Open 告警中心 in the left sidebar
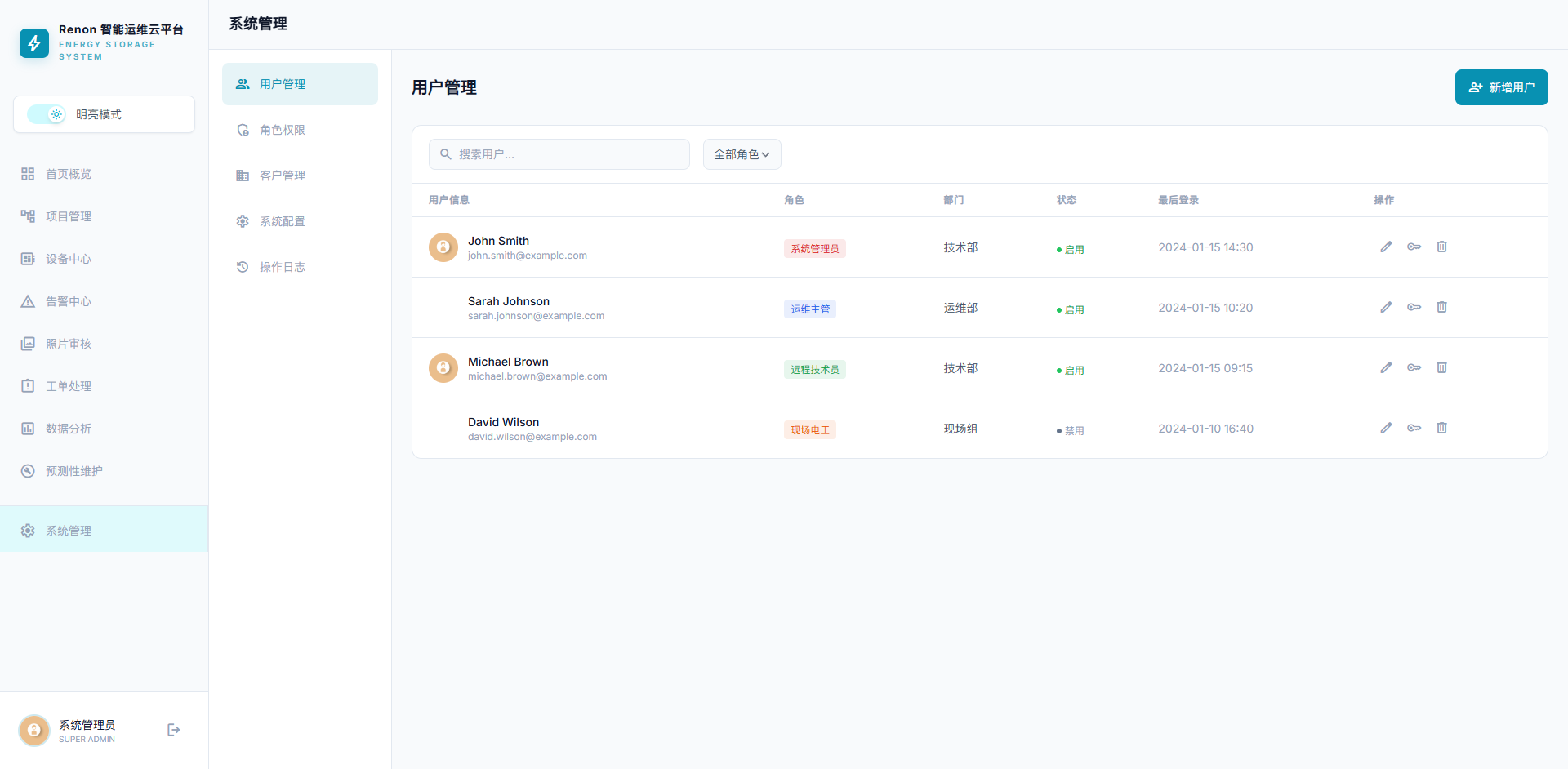Screen dimensions: 1568x769 pyautogui.click(x=69, y=301)
